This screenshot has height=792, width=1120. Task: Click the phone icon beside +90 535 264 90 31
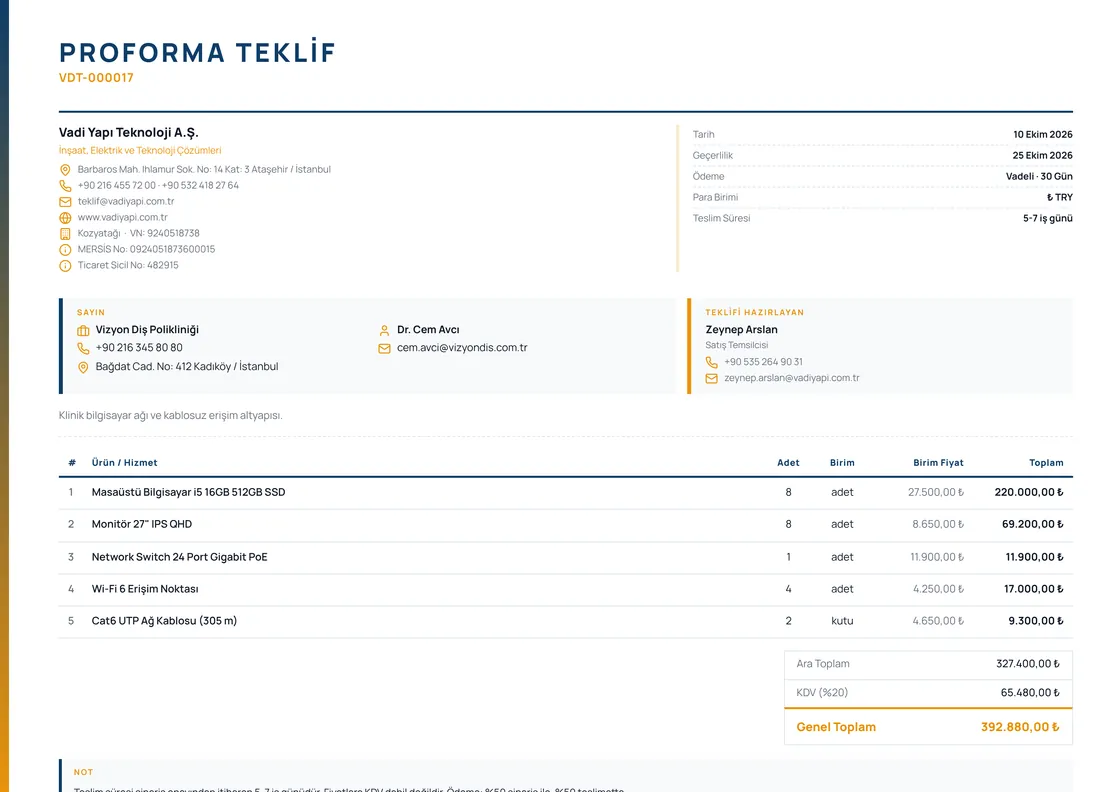pyautogui.click(x=711, y=362)
